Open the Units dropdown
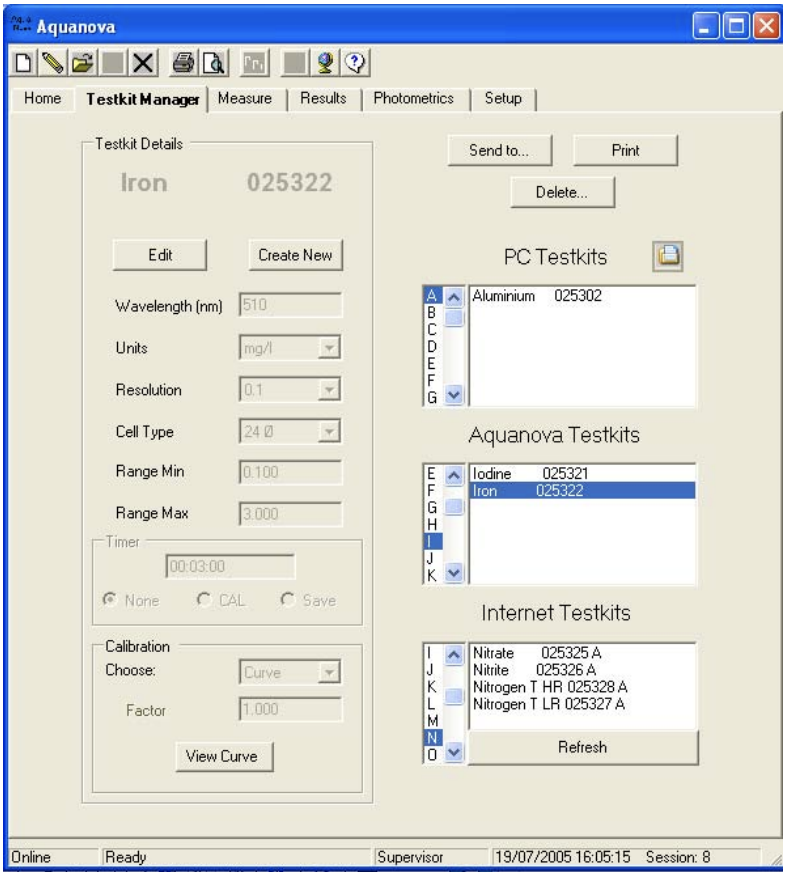 tap(329, 348)
